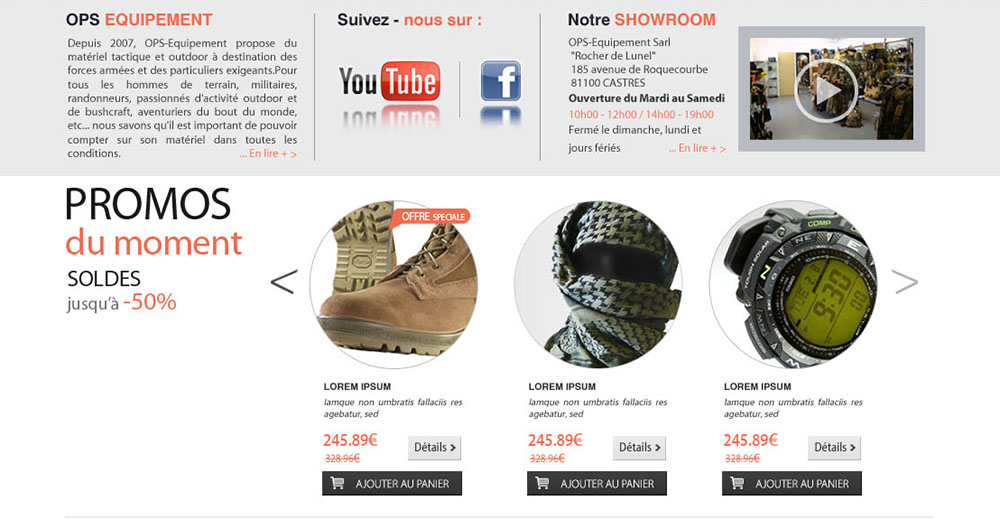Go to previous promo with left arrow
This screenshot has width=1000, height=519.
click(x=284, y=282)
